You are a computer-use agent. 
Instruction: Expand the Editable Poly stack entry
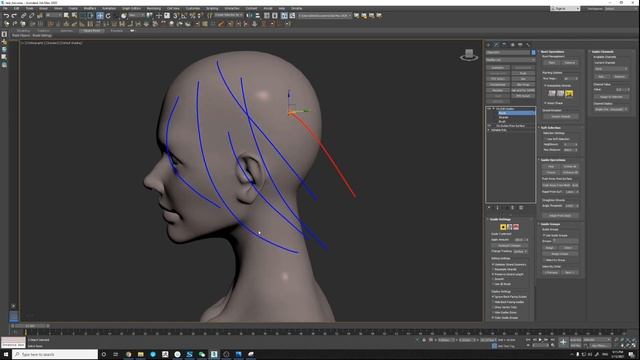click(x=489, y=130)
